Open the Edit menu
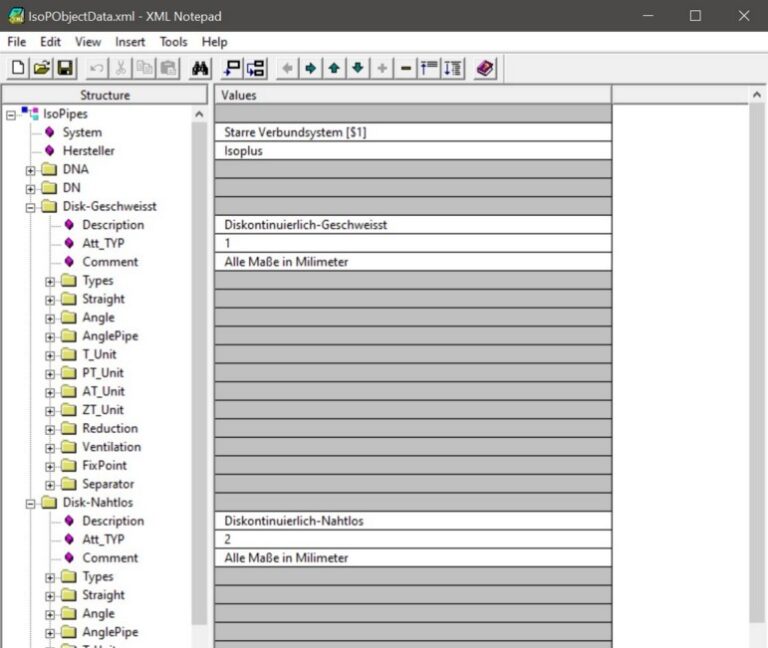Image resolution: width=768 pixels, height=648 pixels. [x=50, y=42]
